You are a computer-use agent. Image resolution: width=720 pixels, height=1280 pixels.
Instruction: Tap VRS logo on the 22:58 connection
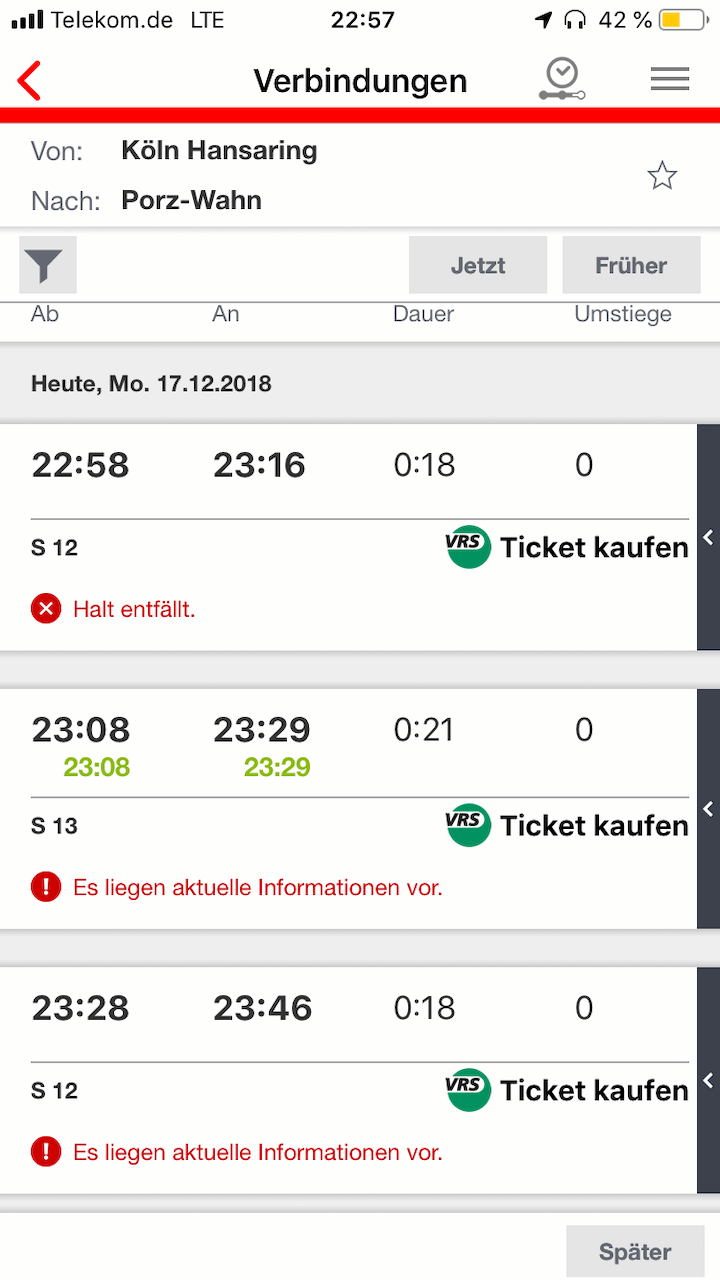point(468,547)
